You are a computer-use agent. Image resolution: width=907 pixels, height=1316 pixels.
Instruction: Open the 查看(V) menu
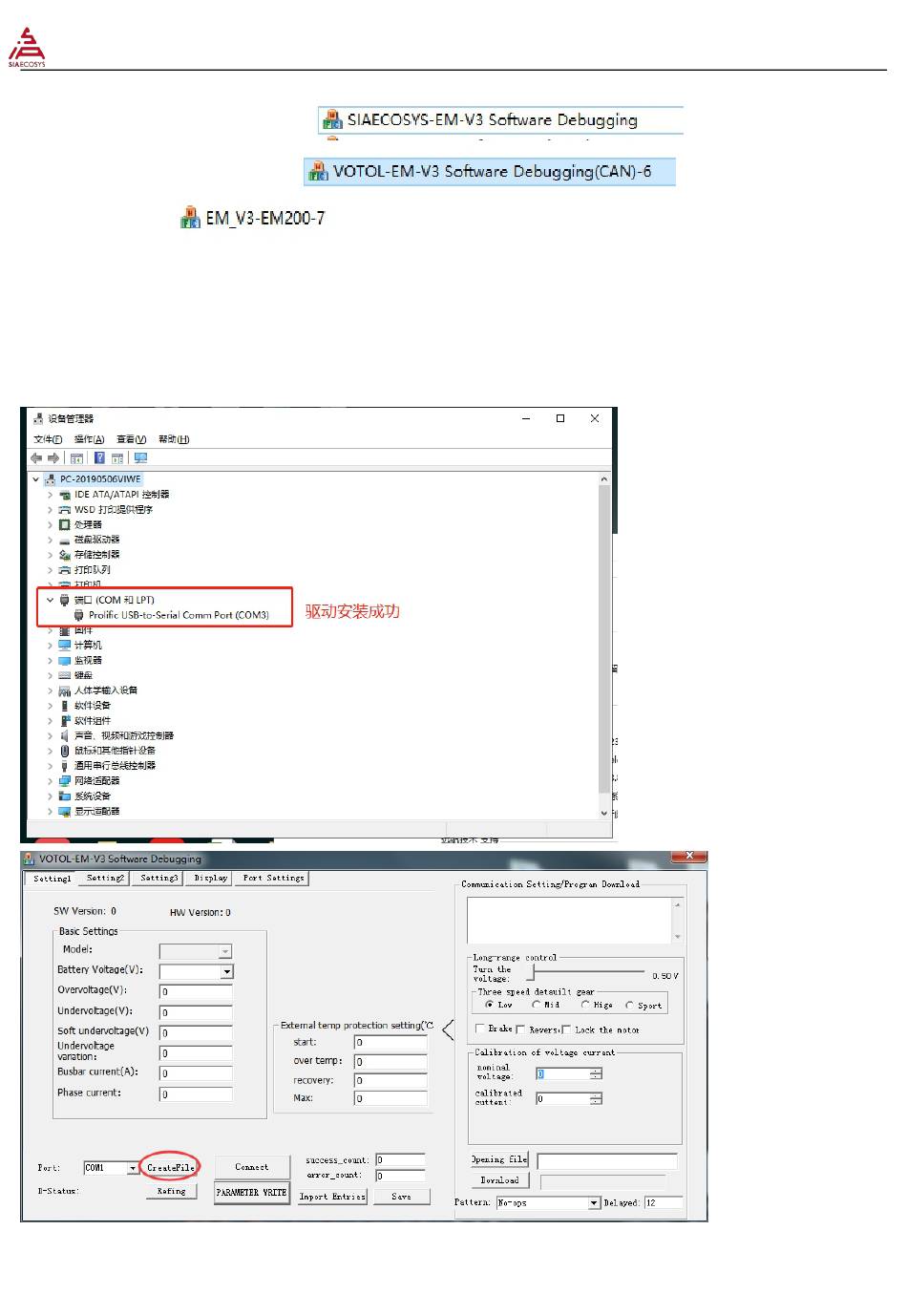pos(131,439)
